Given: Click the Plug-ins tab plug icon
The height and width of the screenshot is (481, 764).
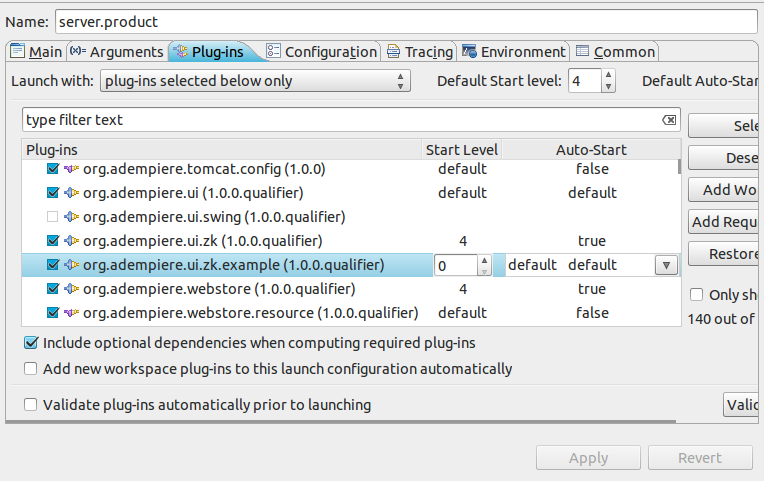Looking at the screenshot, I should pos(181,51).
